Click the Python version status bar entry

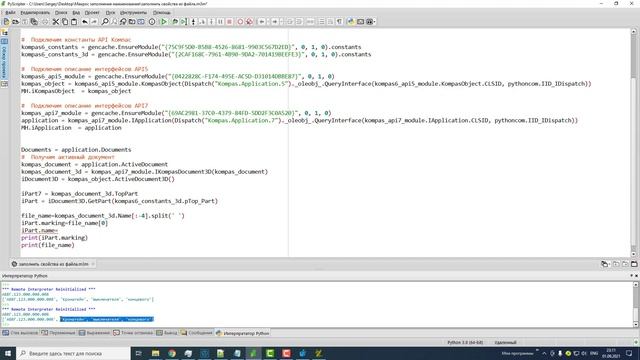click(465, 342)
